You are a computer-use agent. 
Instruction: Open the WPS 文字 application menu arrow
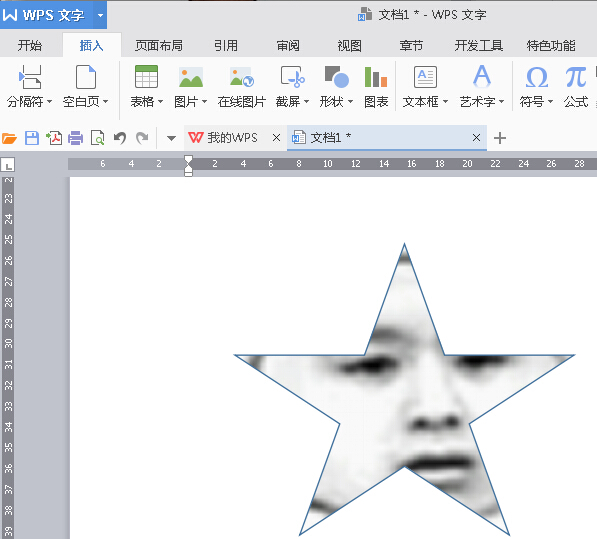tap(101, 15)
